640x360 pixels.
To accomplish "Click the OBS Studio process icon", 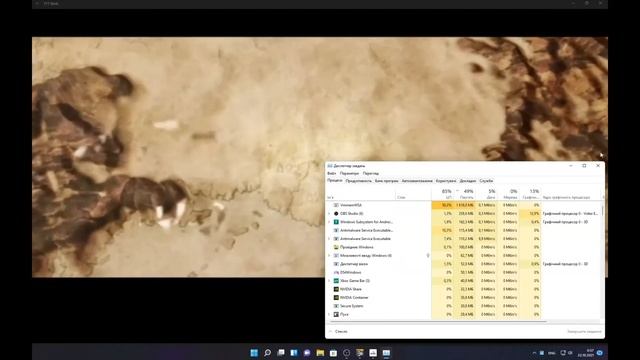I will click(x=336, y=213).
